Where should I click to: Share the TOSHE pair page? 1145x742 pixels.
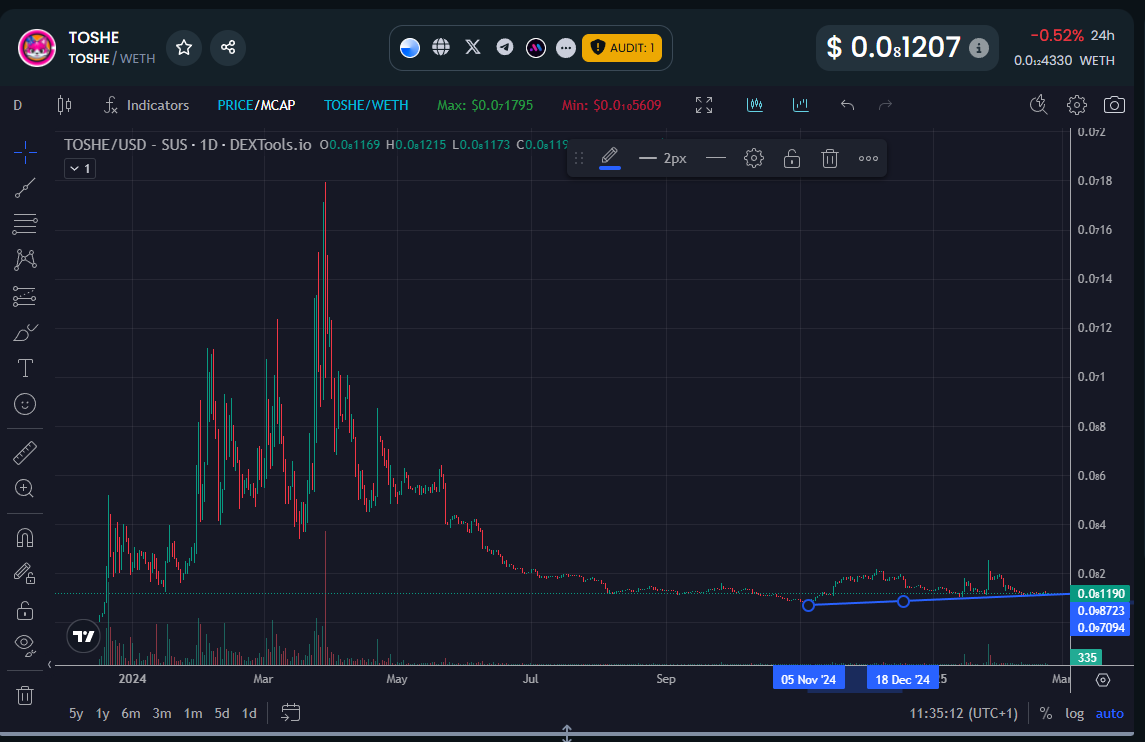228,47
